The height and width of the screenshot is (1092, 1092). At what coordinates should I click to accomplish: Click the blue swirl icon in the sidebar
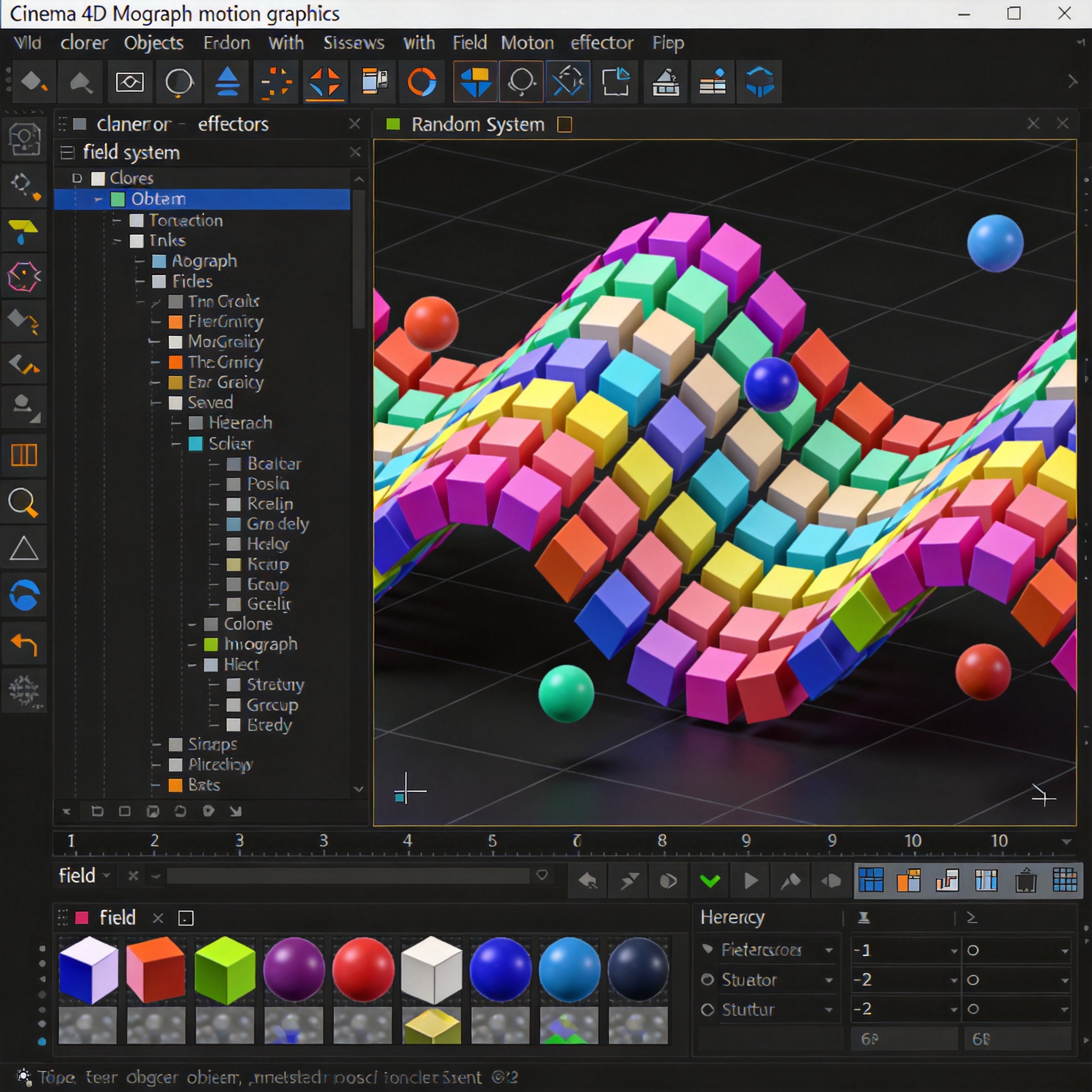24,596
